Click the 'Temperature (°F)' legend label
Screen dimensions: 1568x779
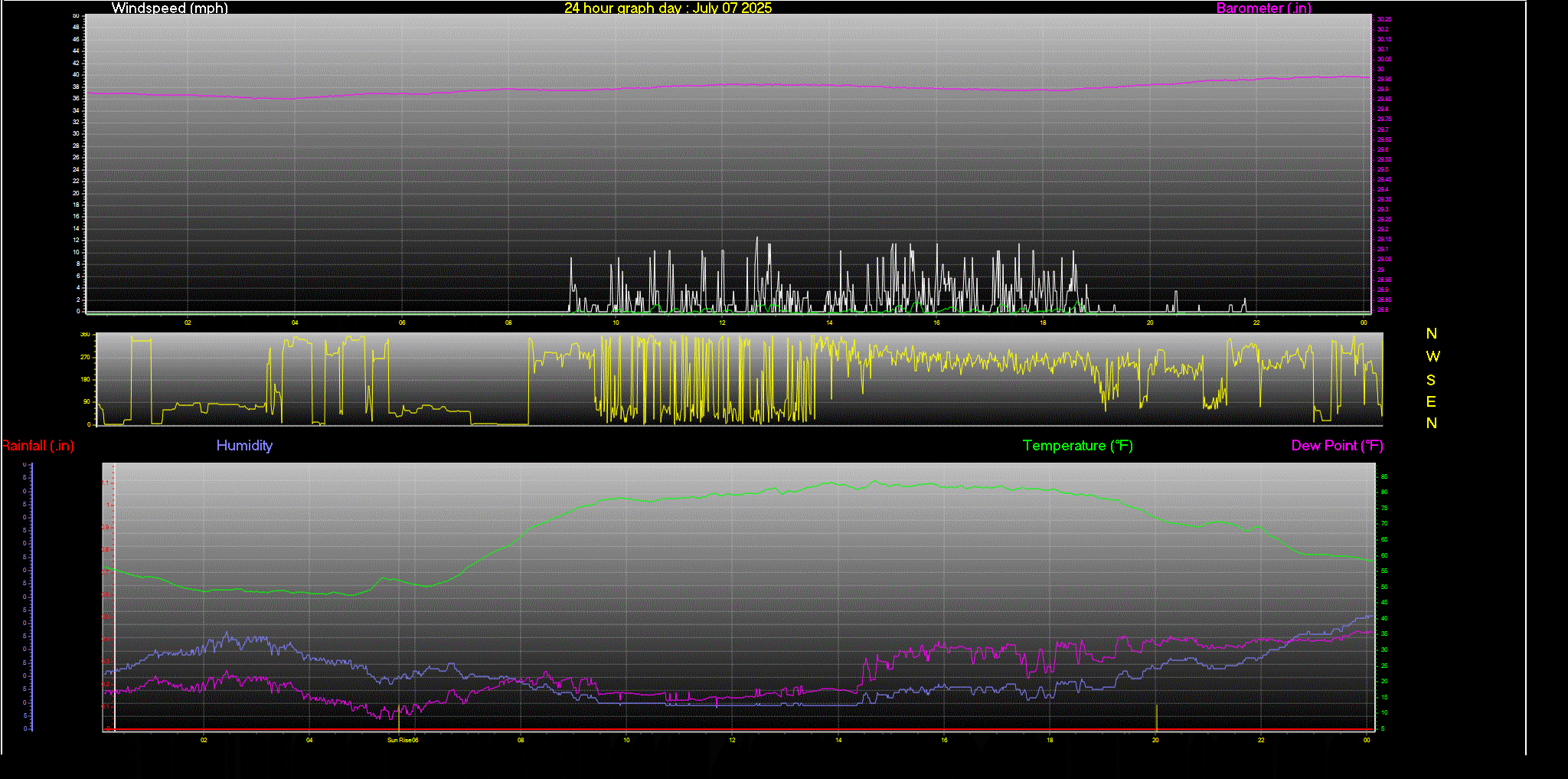(1077, 446)
